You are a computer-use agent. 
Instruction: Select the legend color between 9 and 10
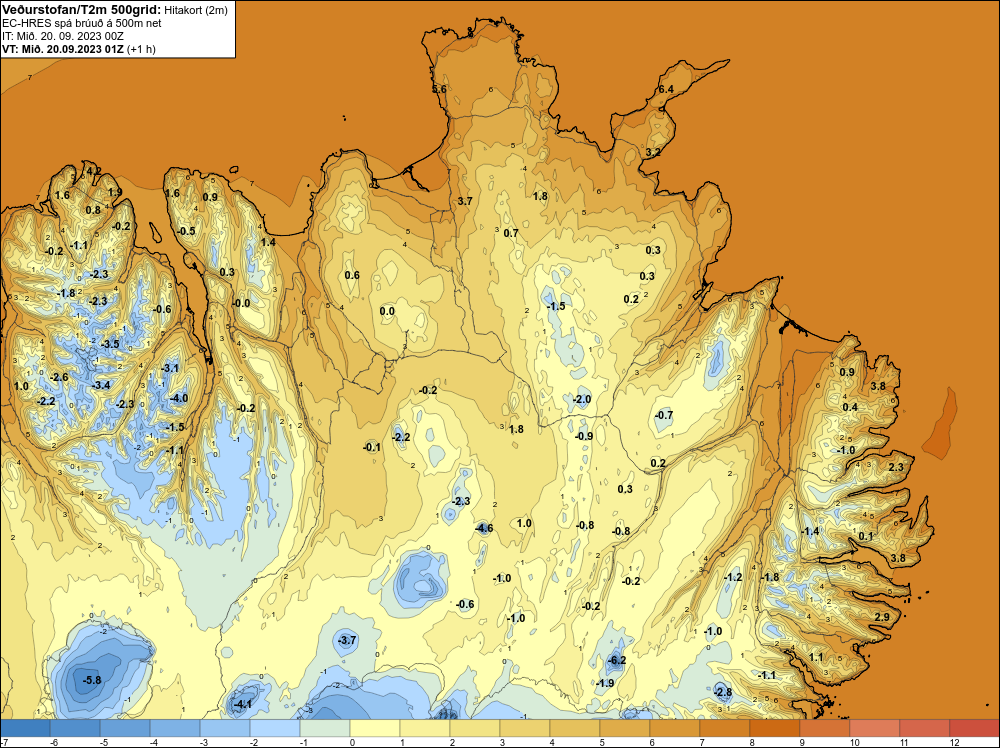824,728
